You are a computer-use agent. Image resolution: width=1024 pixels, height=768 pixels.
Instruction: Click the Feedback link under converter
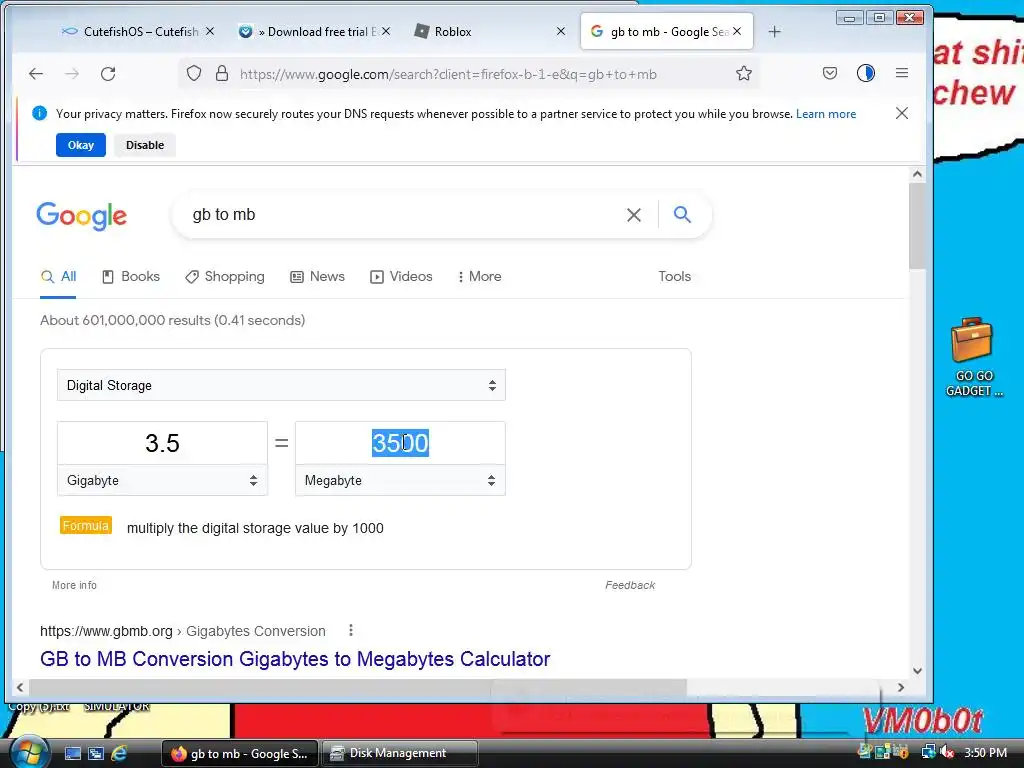(630, 585)
